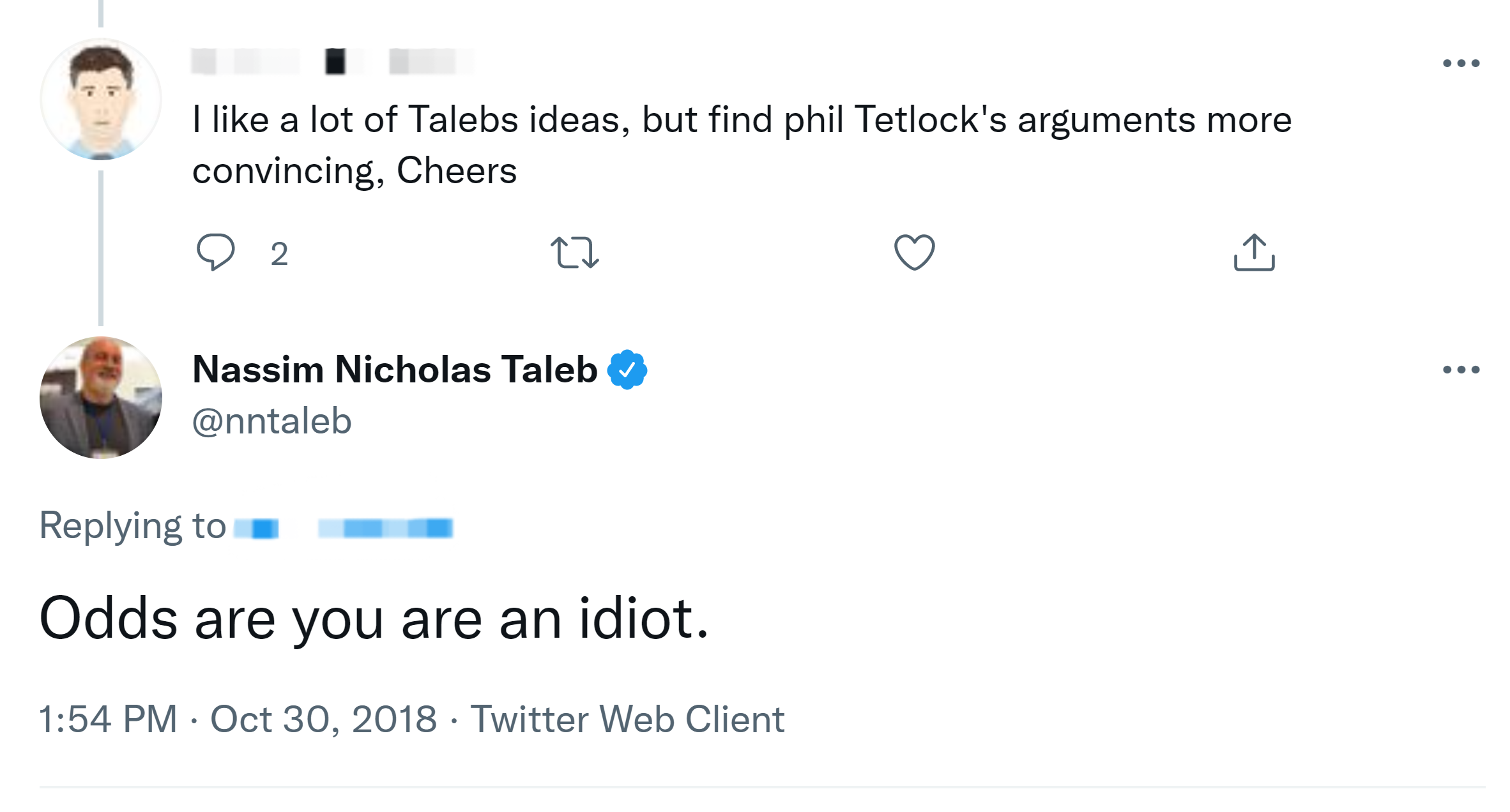1510x812 pixels.
Task: Open the cartoon avatar of the first commenter
Action: tap(101, 99)
